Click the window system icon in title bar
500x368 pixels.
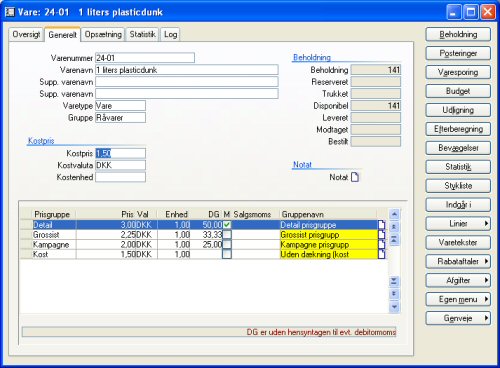[x=10, y=12]
